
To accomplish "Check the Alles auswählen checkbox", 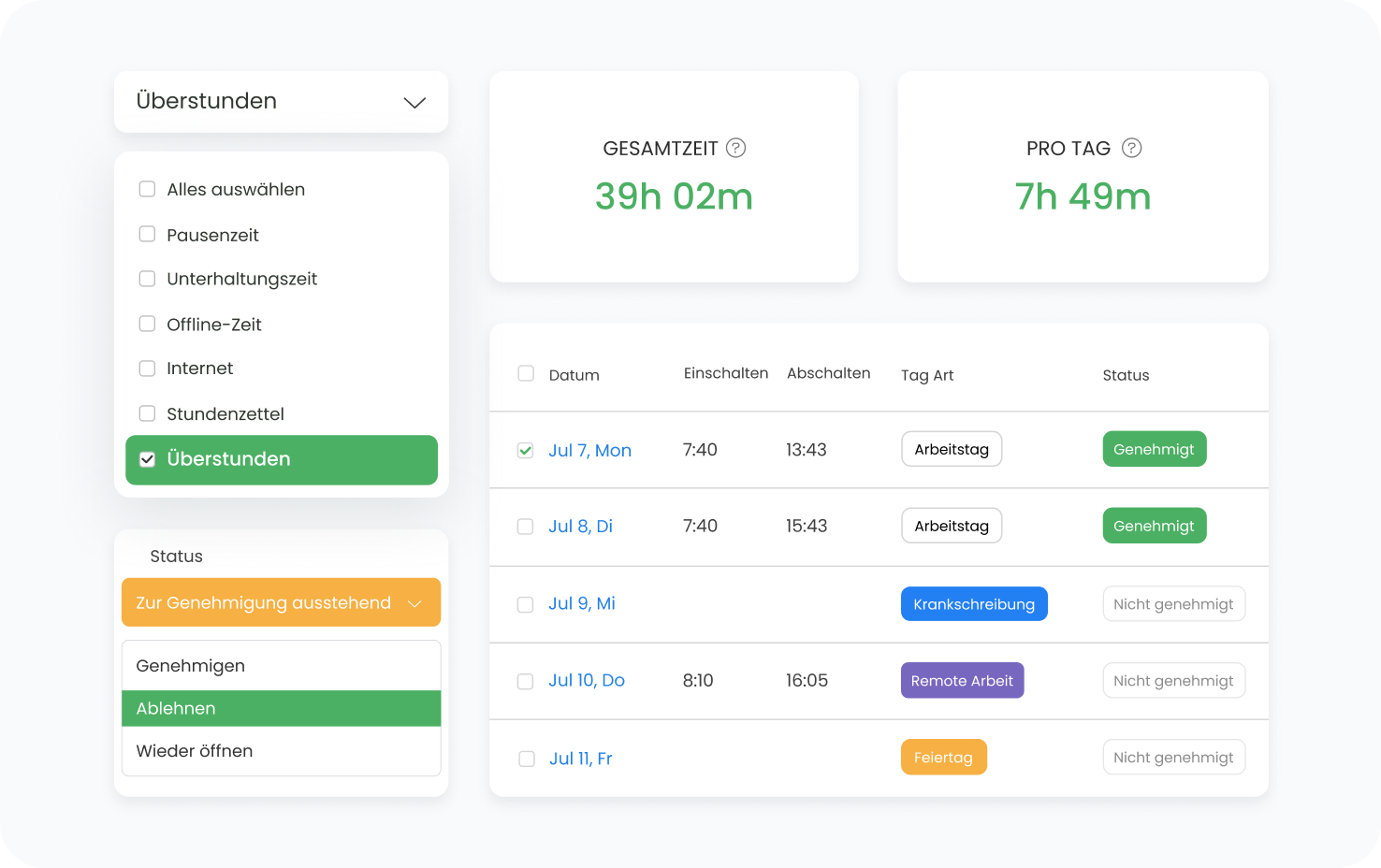I will 147,189.
